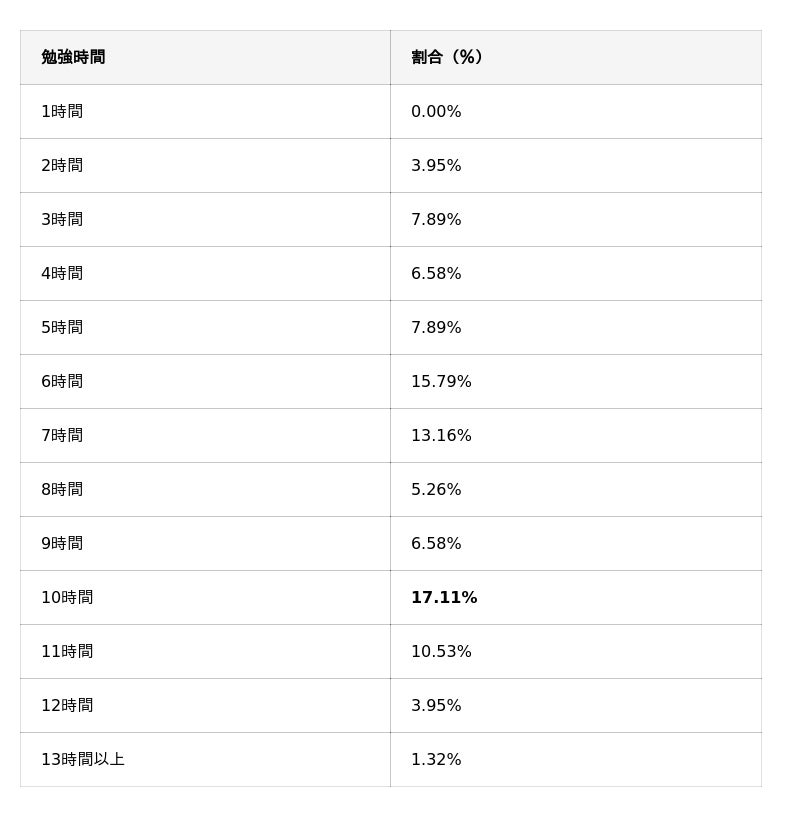The width and height of the screenshot is (800, 817).
Task: Click the 3時間 cell
Action: point(62,220)
